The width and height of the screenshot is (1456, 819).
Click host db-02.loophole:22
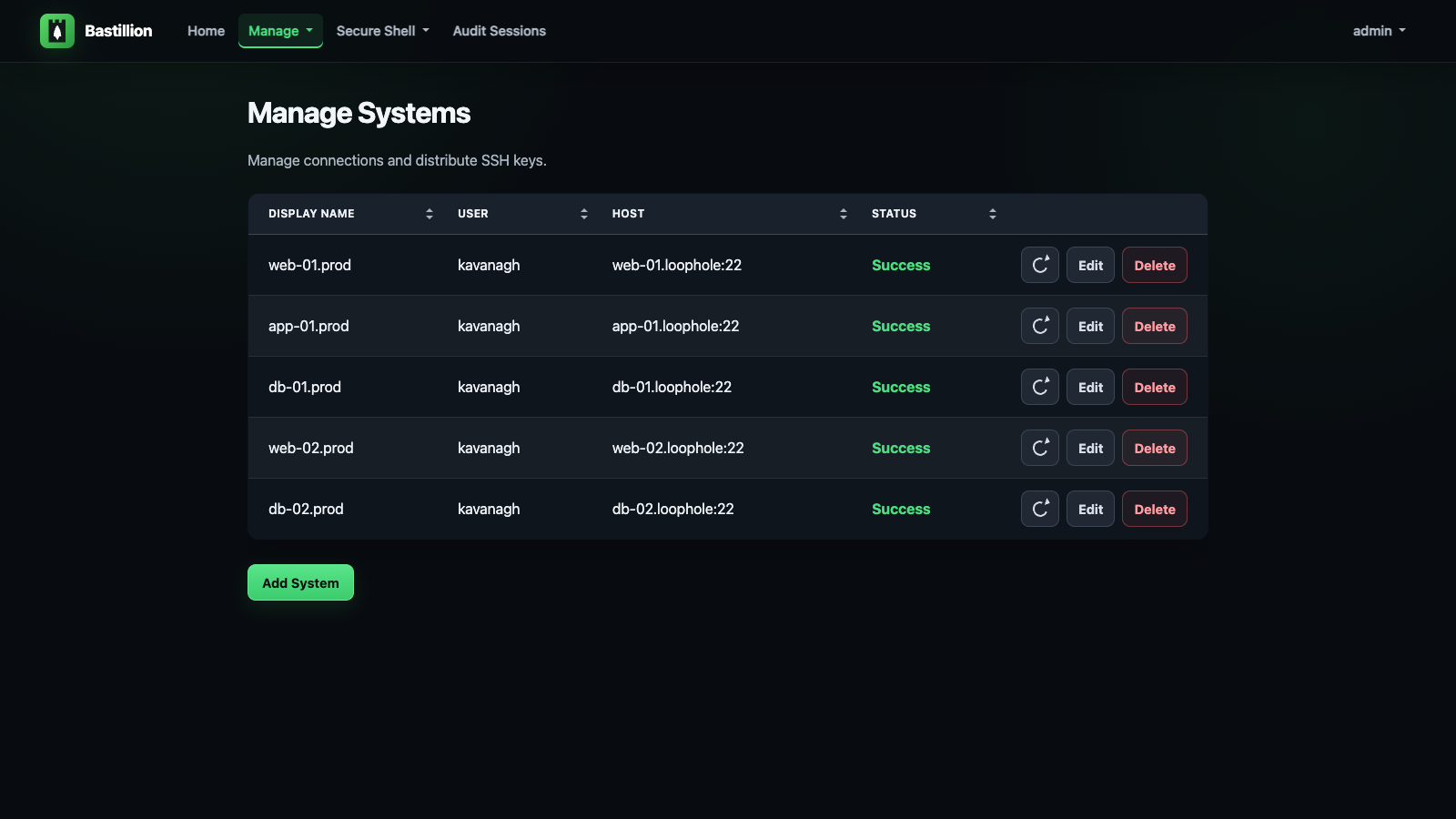pos(672,509)
